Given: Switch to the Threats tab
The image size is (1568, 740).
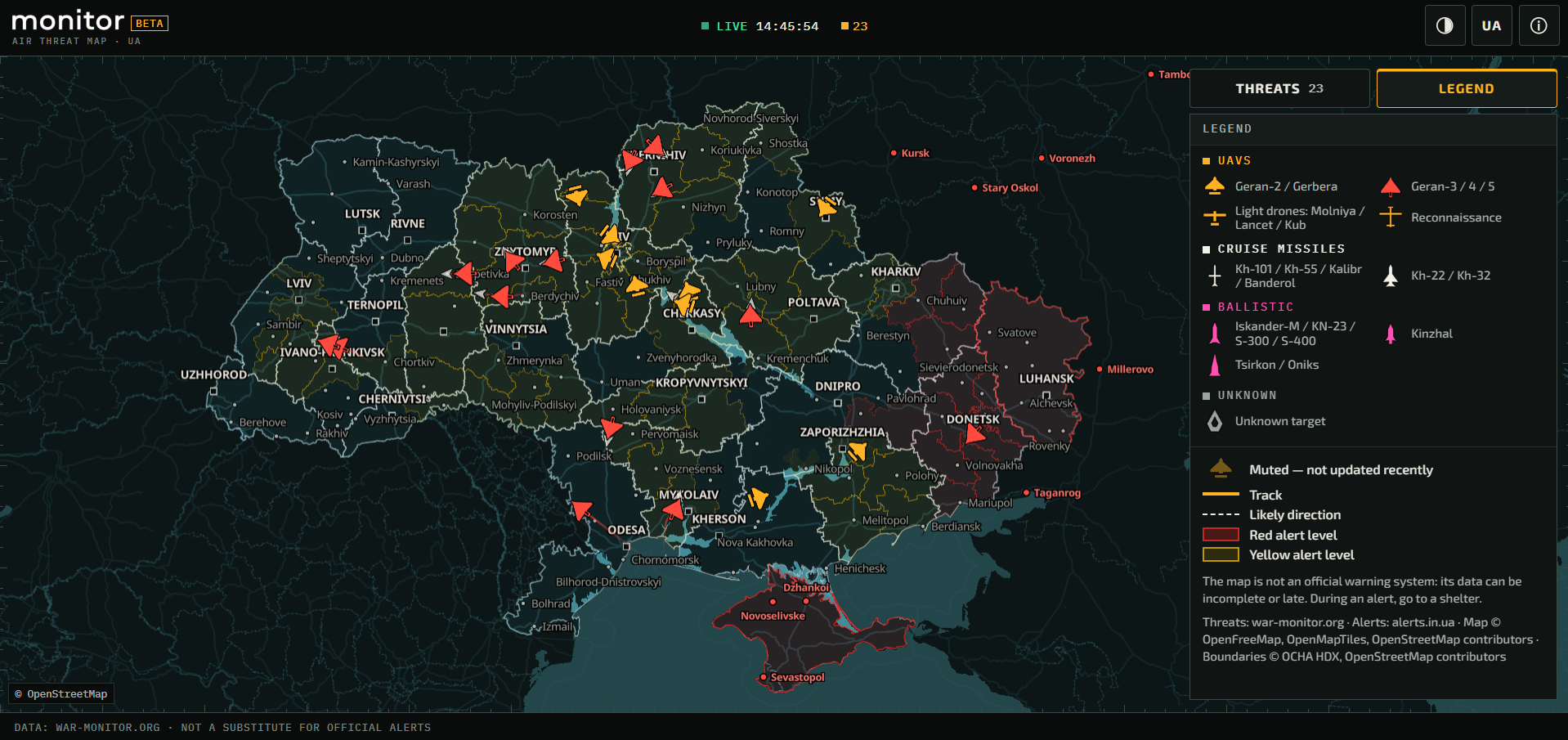Looking at the screenshot, I should coord(1279,88).
